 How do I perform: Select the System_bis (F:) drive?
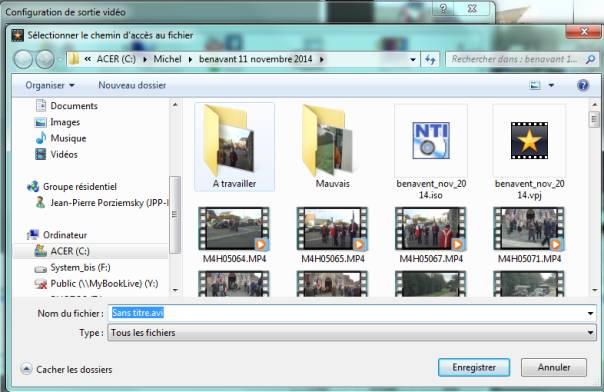72,267
